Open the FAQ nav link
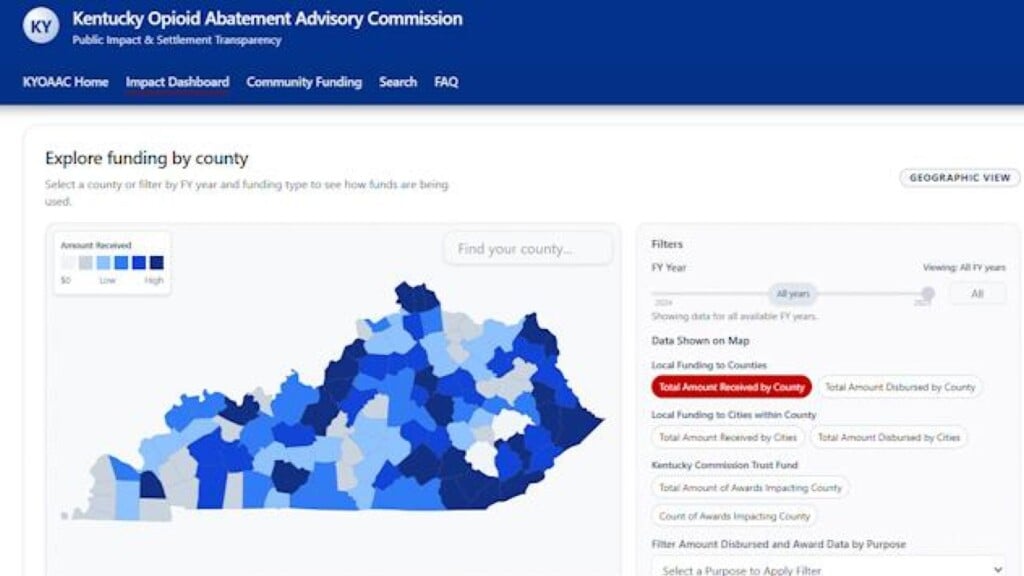 446,82
